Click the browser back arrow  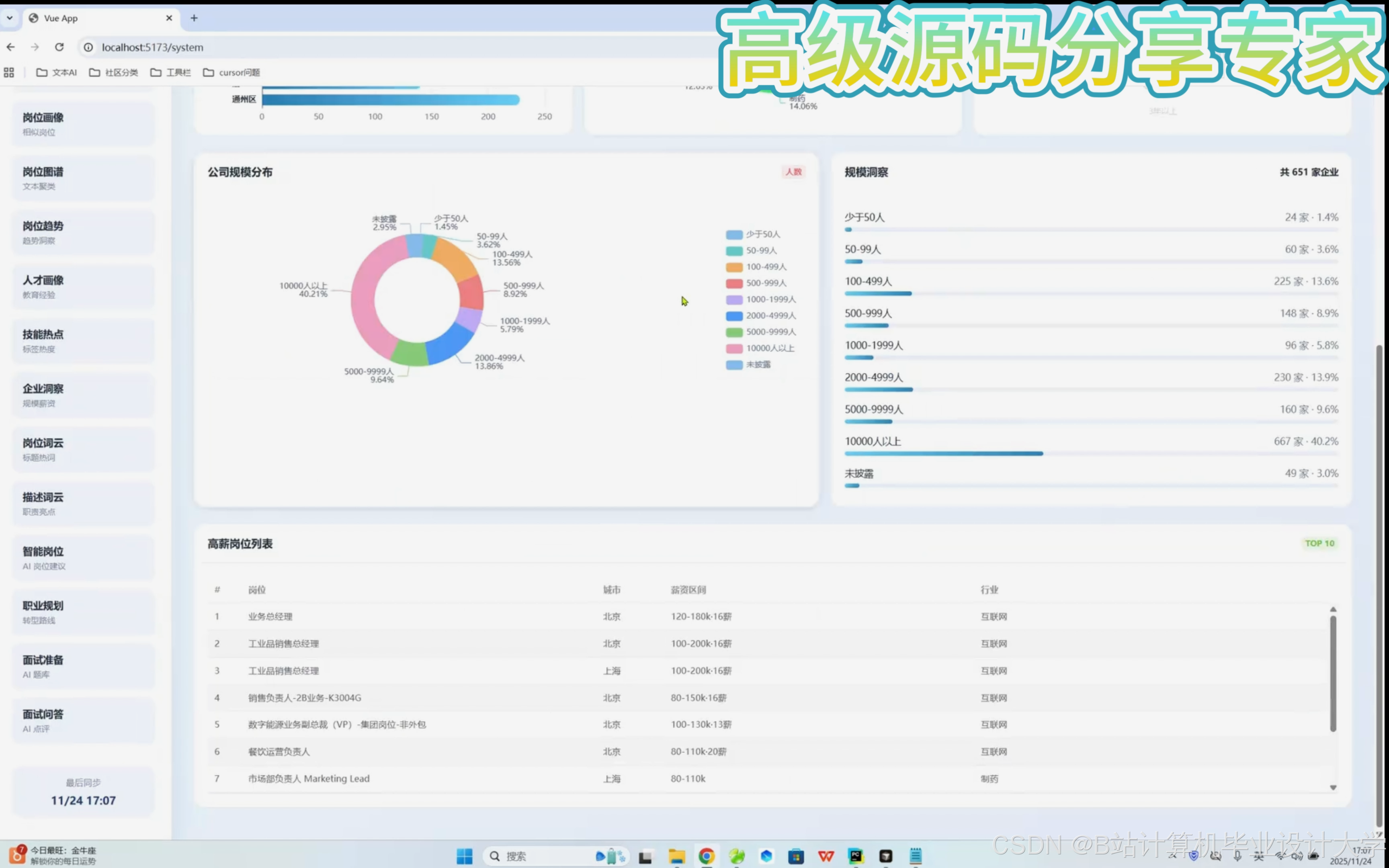11,47
